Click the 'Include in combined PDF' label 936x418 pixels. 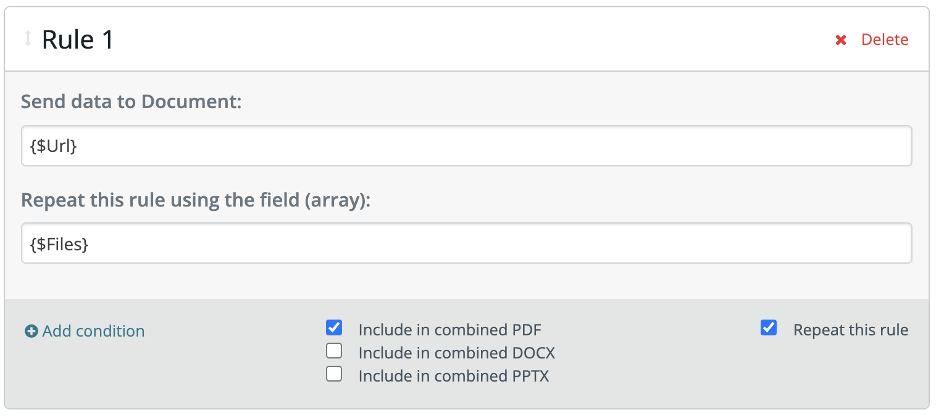click(x=450, y=329)
